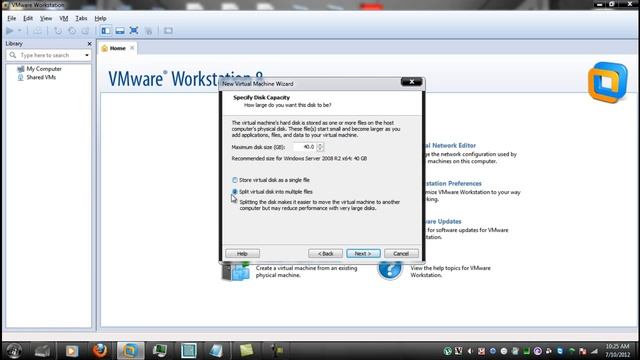Open Firefox from the taskbar
This screenshot has height=360, width=640.
pos(100,350)
